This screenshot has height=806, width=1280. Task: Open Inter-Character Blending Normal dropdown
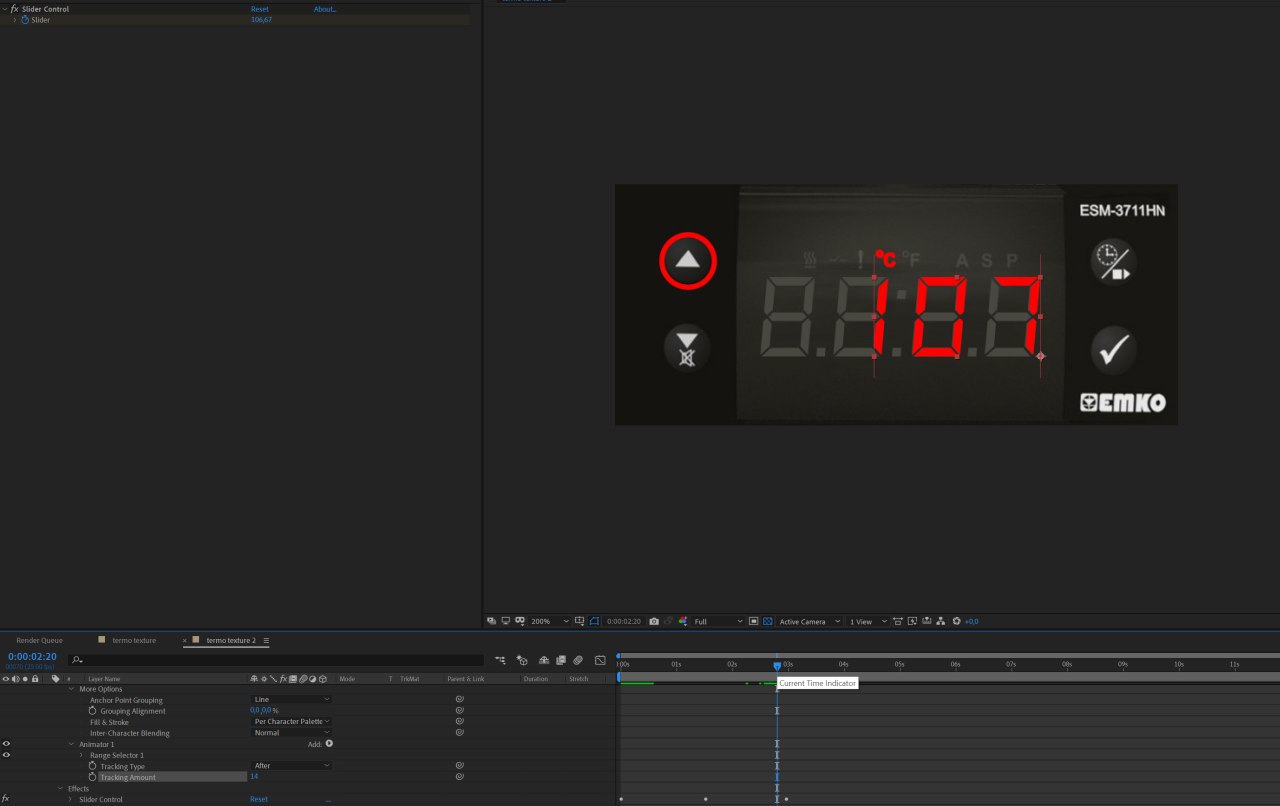[291, 732]
